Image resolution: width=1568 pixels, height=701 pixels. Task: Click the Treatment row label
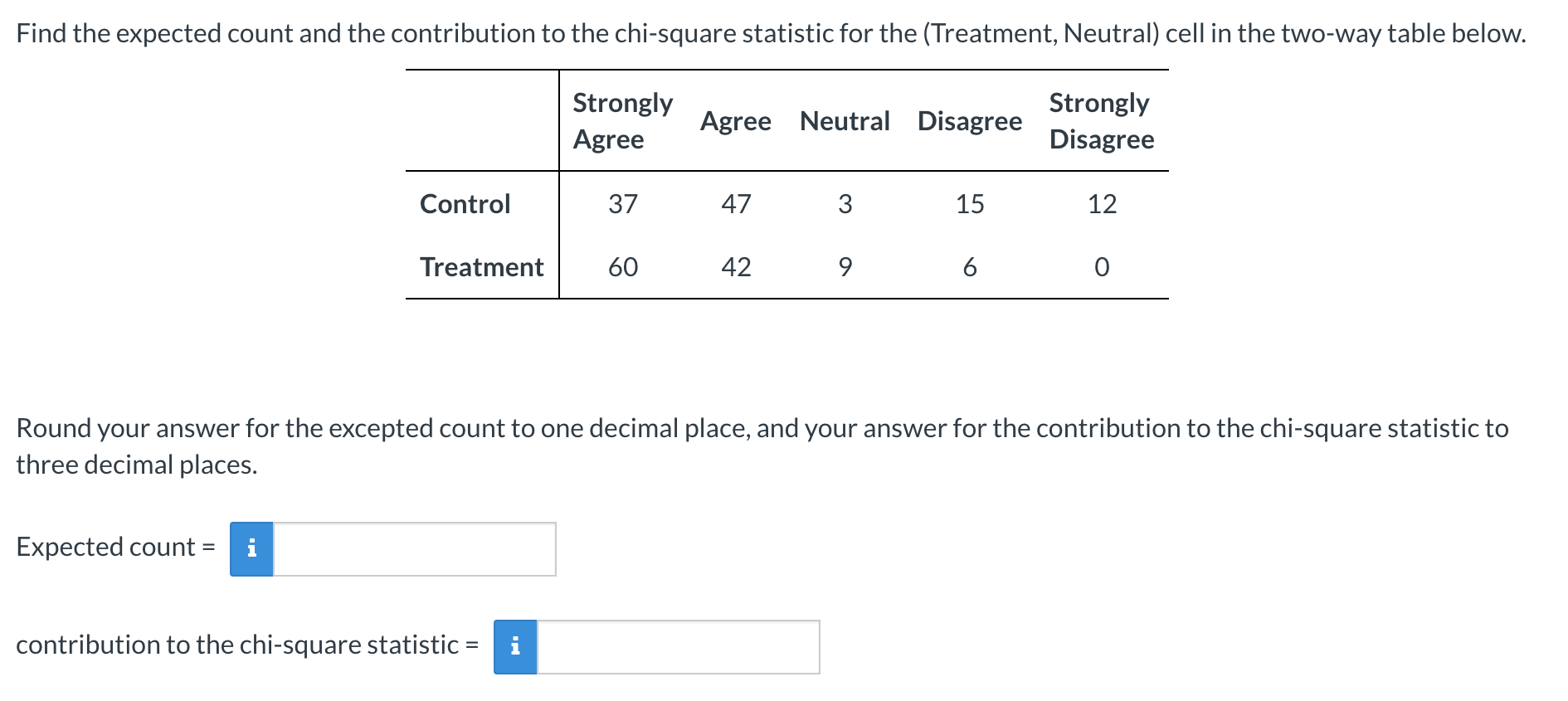[481, 266]
